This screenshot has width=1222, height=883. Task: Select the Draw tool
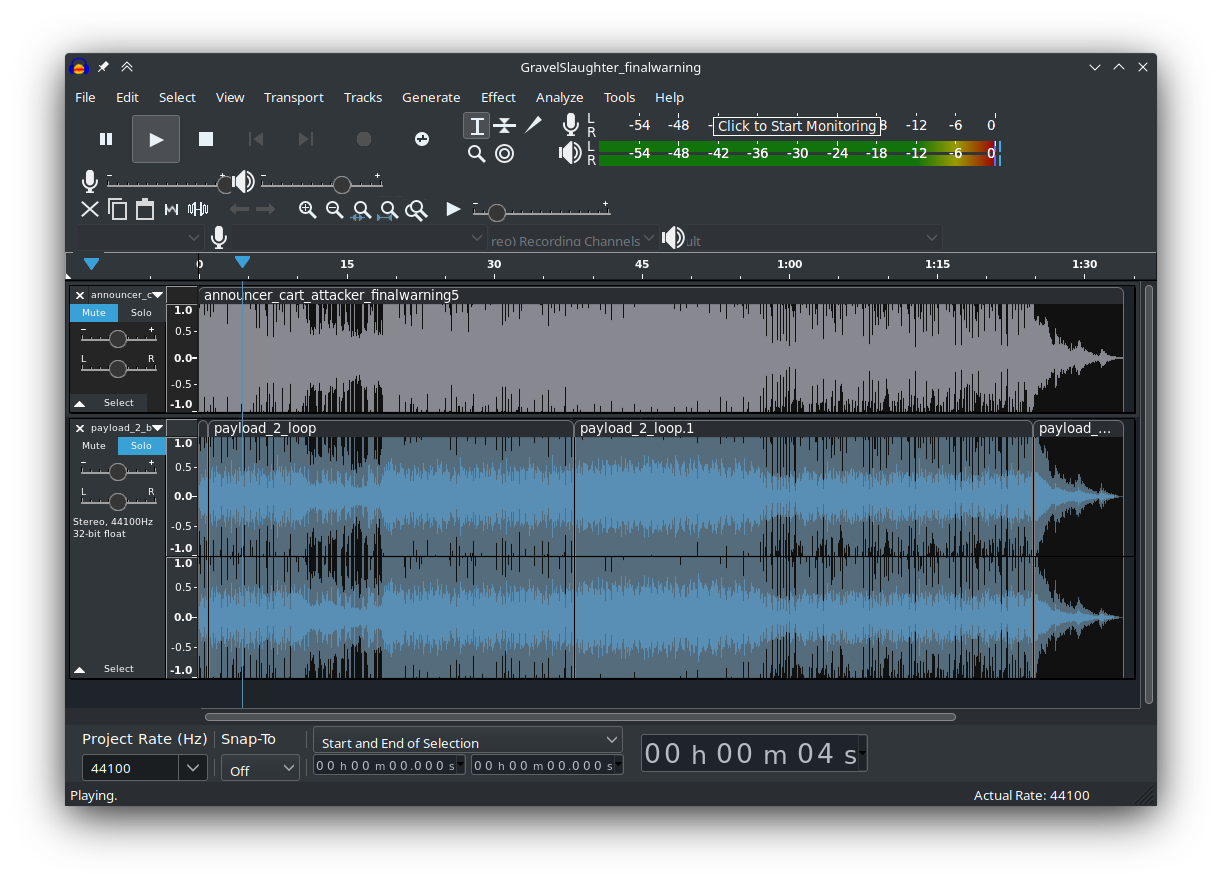tap(532, 125)
